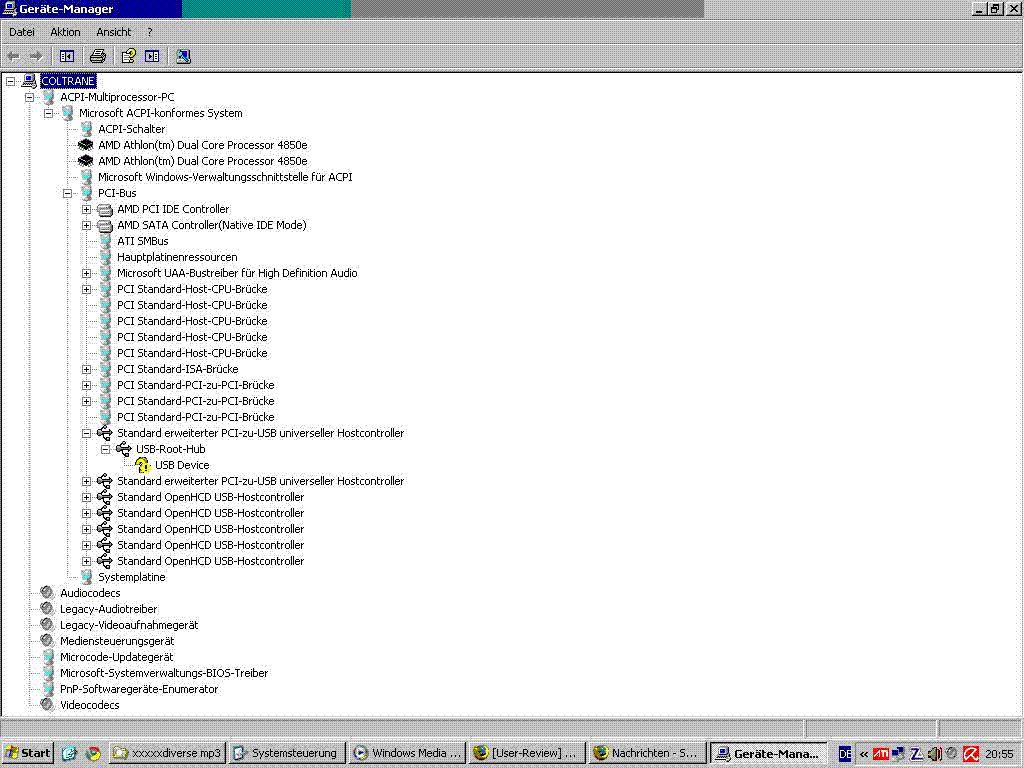Select 'Microcode-Updategerät' entry
This screenshot has width=1024, height=768.
[116, 657]
